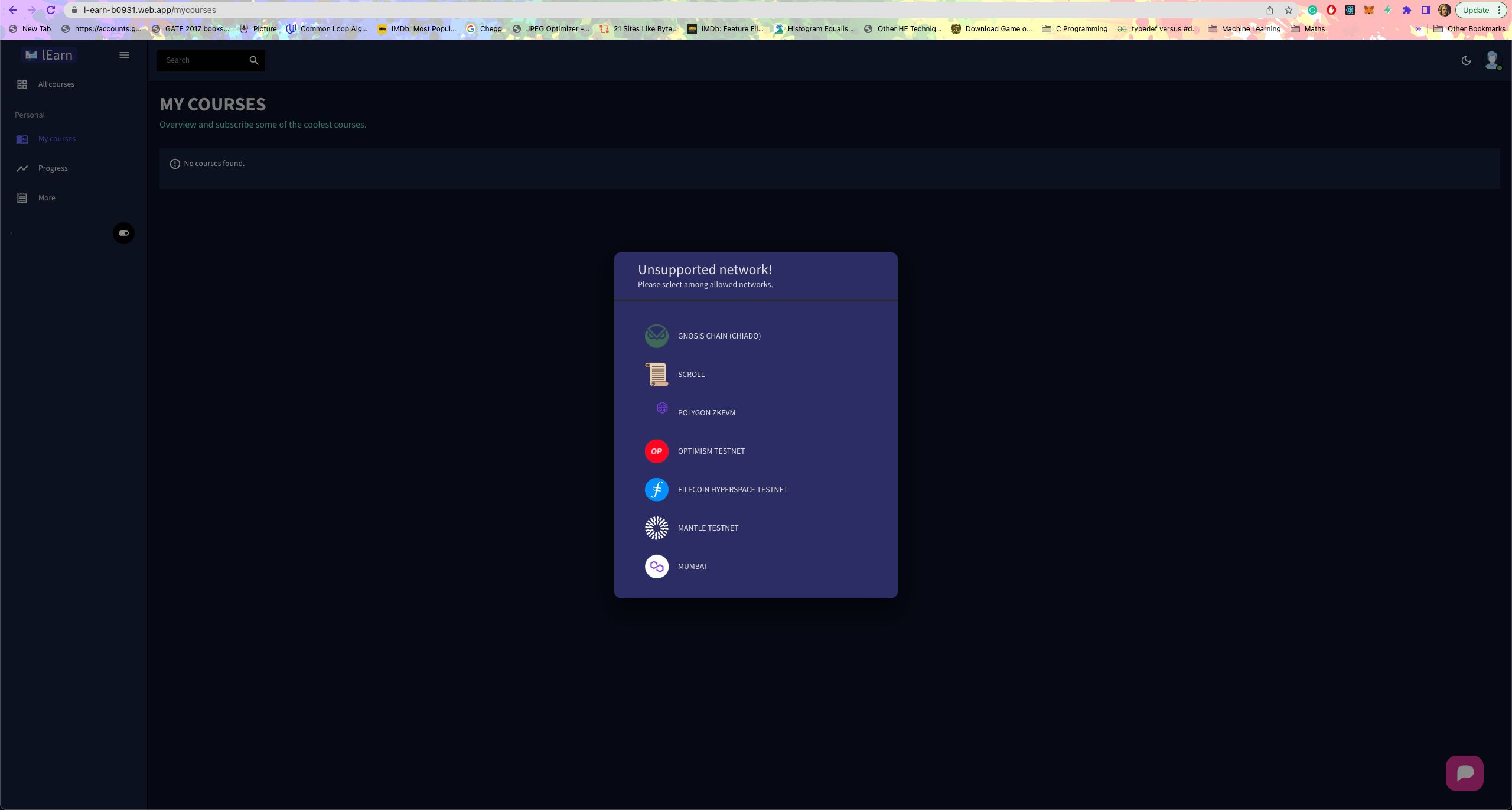Open the React DevTools extension icon
Image resolution: width=1512 pixels, height=810 pixels.
(x=1350, y=10)
